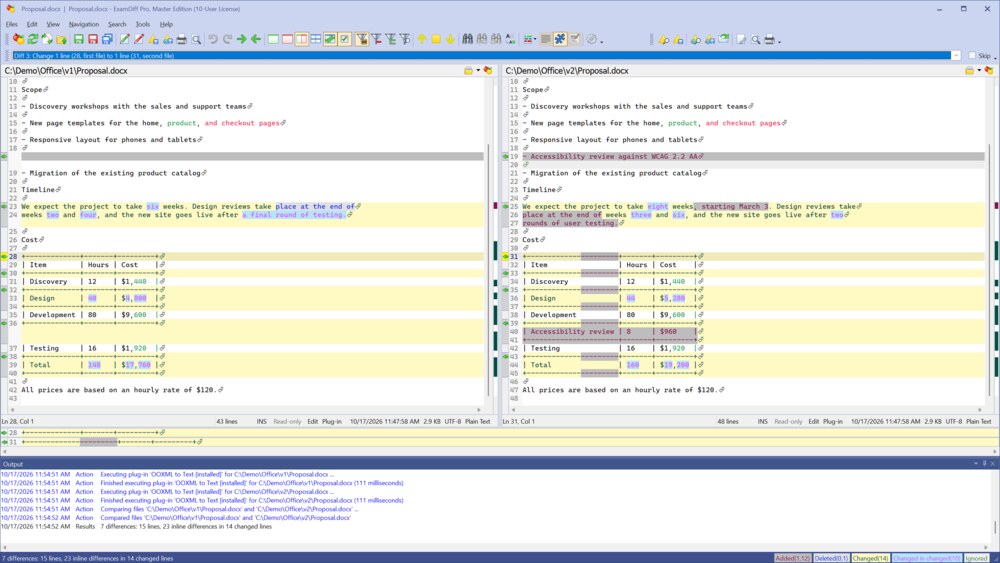Toggle the second funnel filter with red mark

pos(376,40)
